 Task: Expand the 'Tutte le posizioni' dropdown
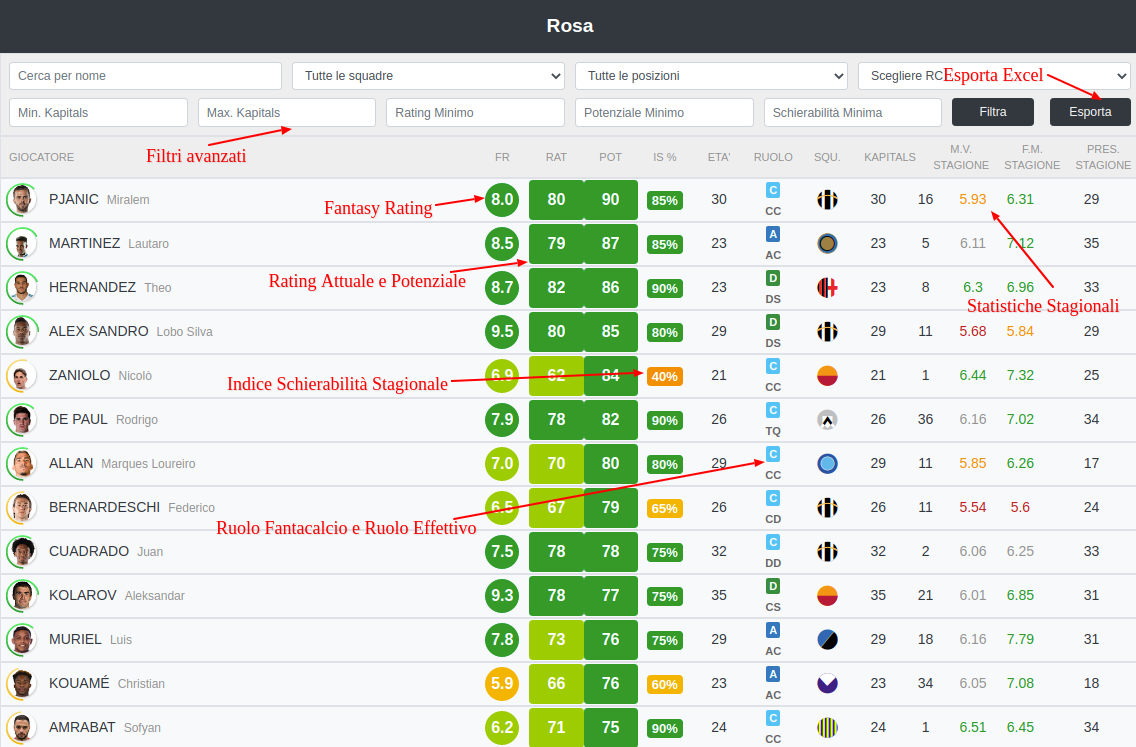coord(711,76)
